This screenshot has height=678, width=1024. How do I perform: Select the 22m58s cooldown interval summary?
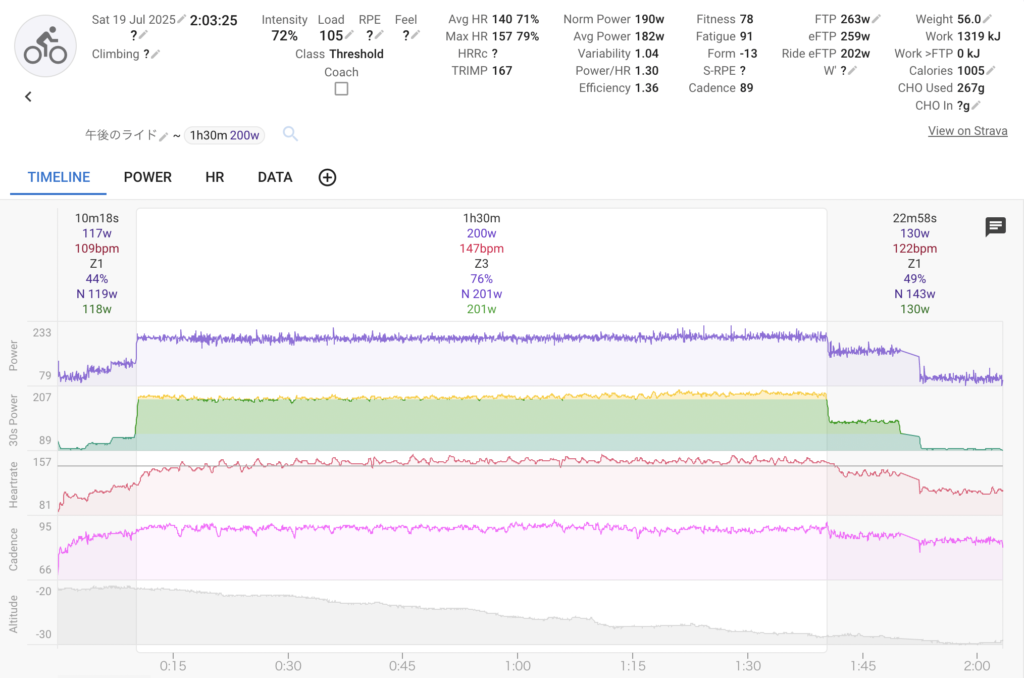click(x=914, y=263)
